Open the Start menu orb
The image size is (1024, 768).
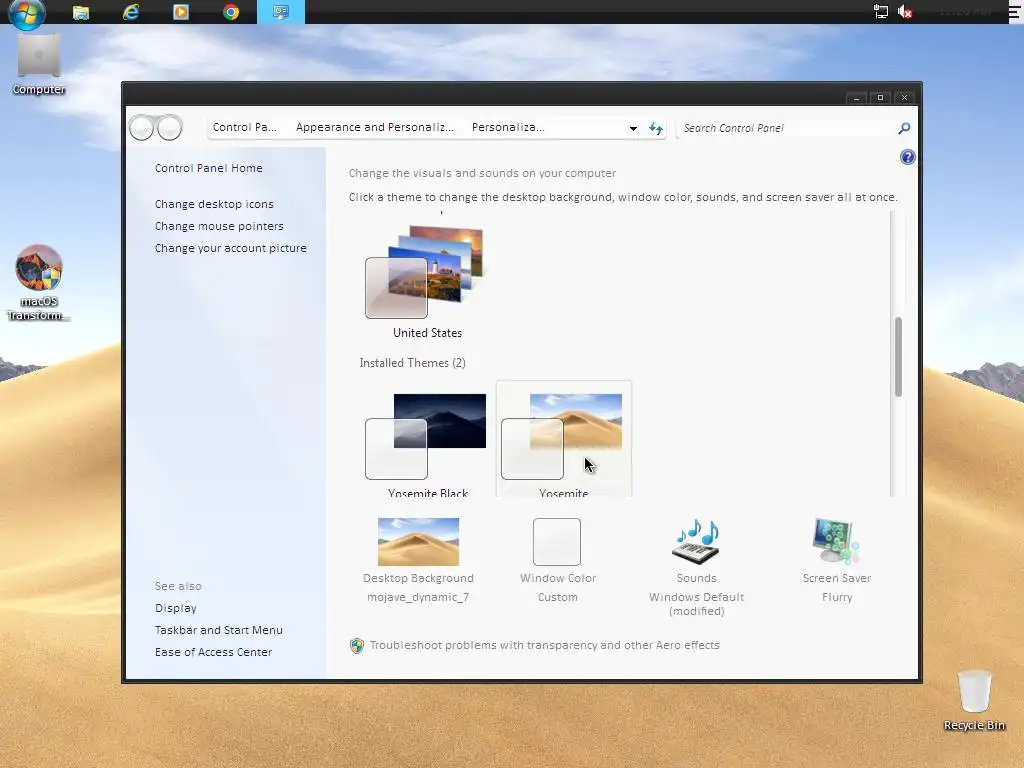[x=26, y=13]
